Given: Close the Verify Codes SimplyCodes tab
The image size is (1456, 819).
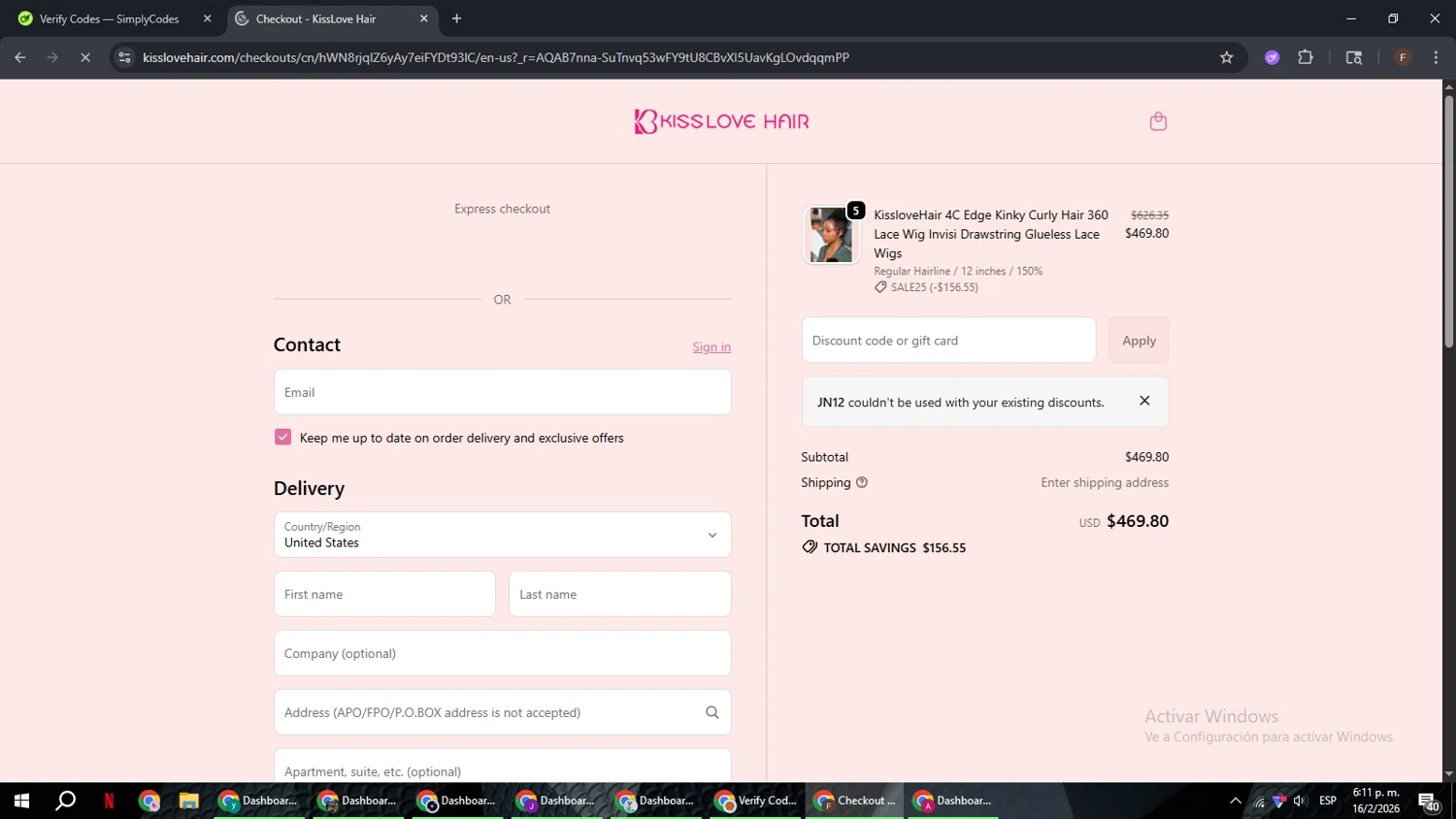Looking at the screenshot, I should (x=207, y=18).
